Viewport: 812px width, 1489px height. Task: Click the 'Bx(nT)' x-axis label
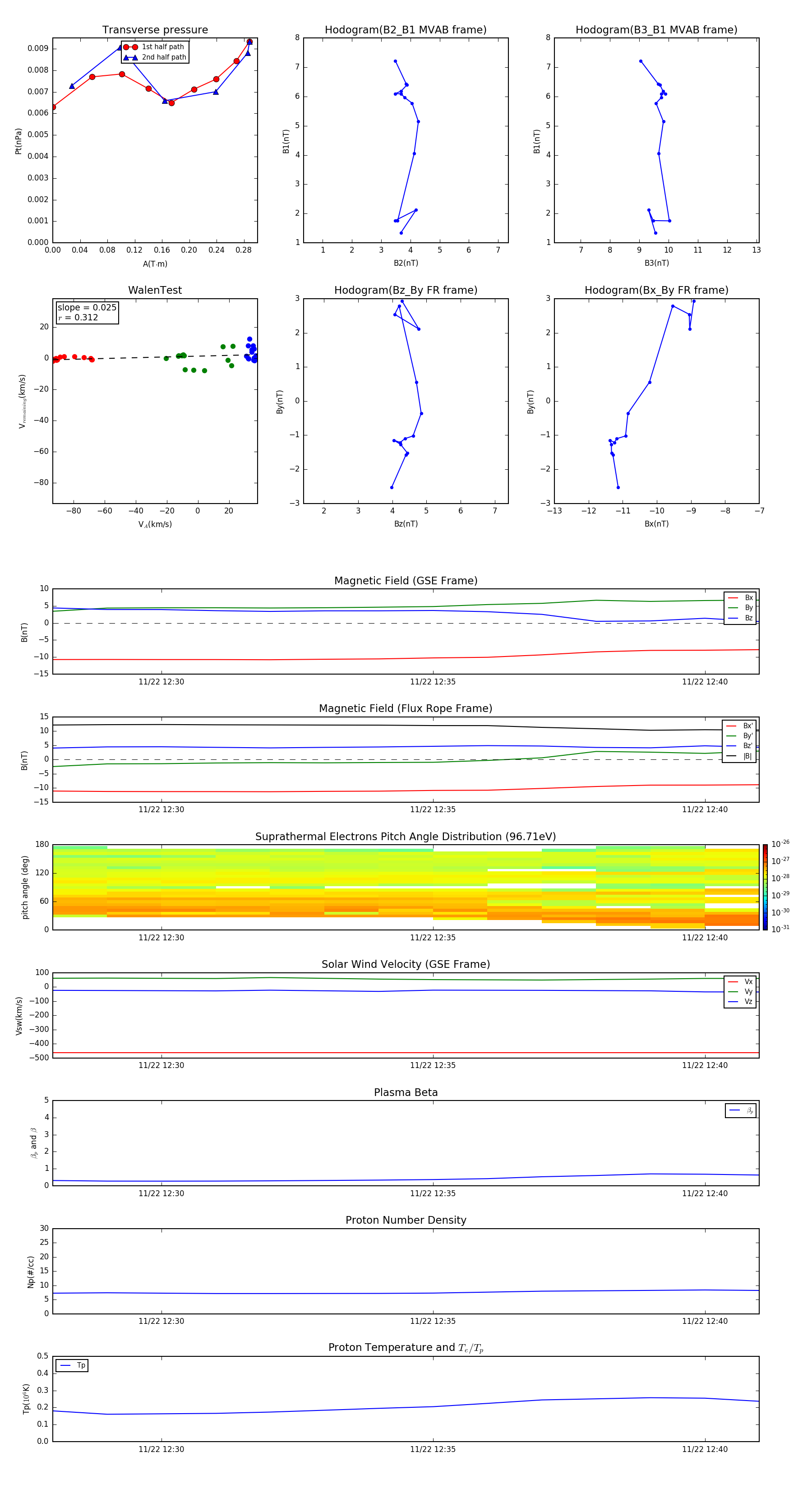point(656,524)
